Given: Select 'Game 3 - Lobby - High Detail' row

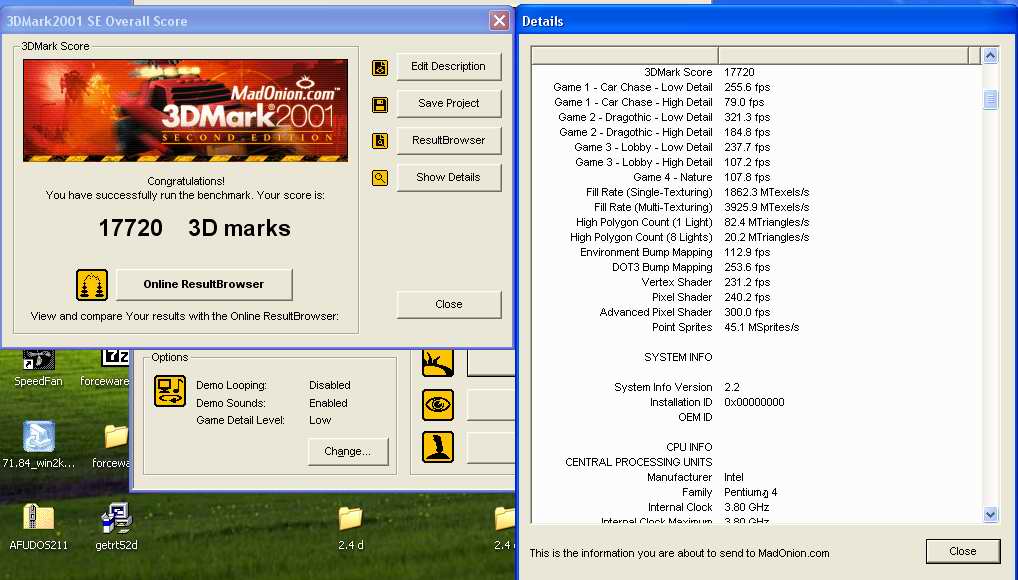Looking at the screenshot, I should click(756, 162).
